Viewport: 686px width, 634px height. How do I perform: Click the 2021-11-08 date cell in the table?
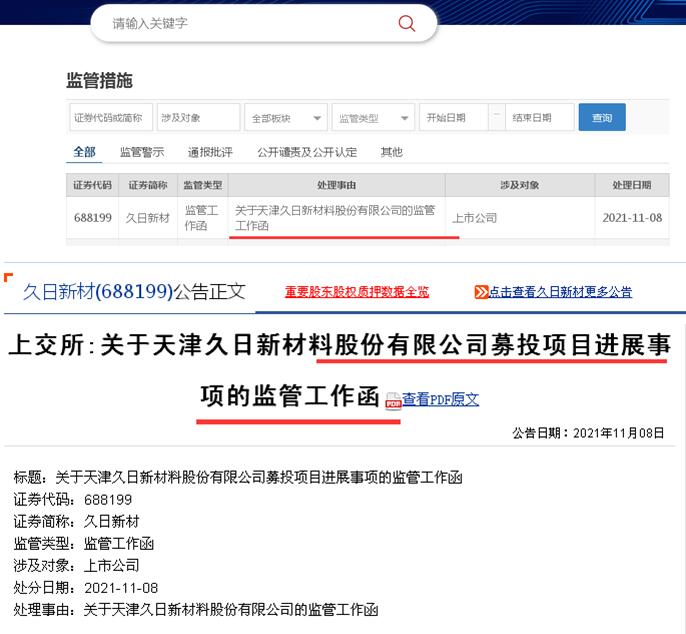(x=632, y=217)
